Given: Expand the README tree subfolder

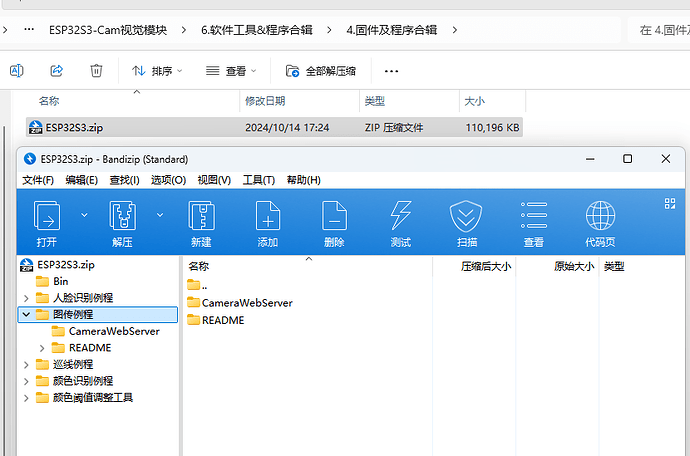Looking at the screenshot, I should tap(42, 348).
